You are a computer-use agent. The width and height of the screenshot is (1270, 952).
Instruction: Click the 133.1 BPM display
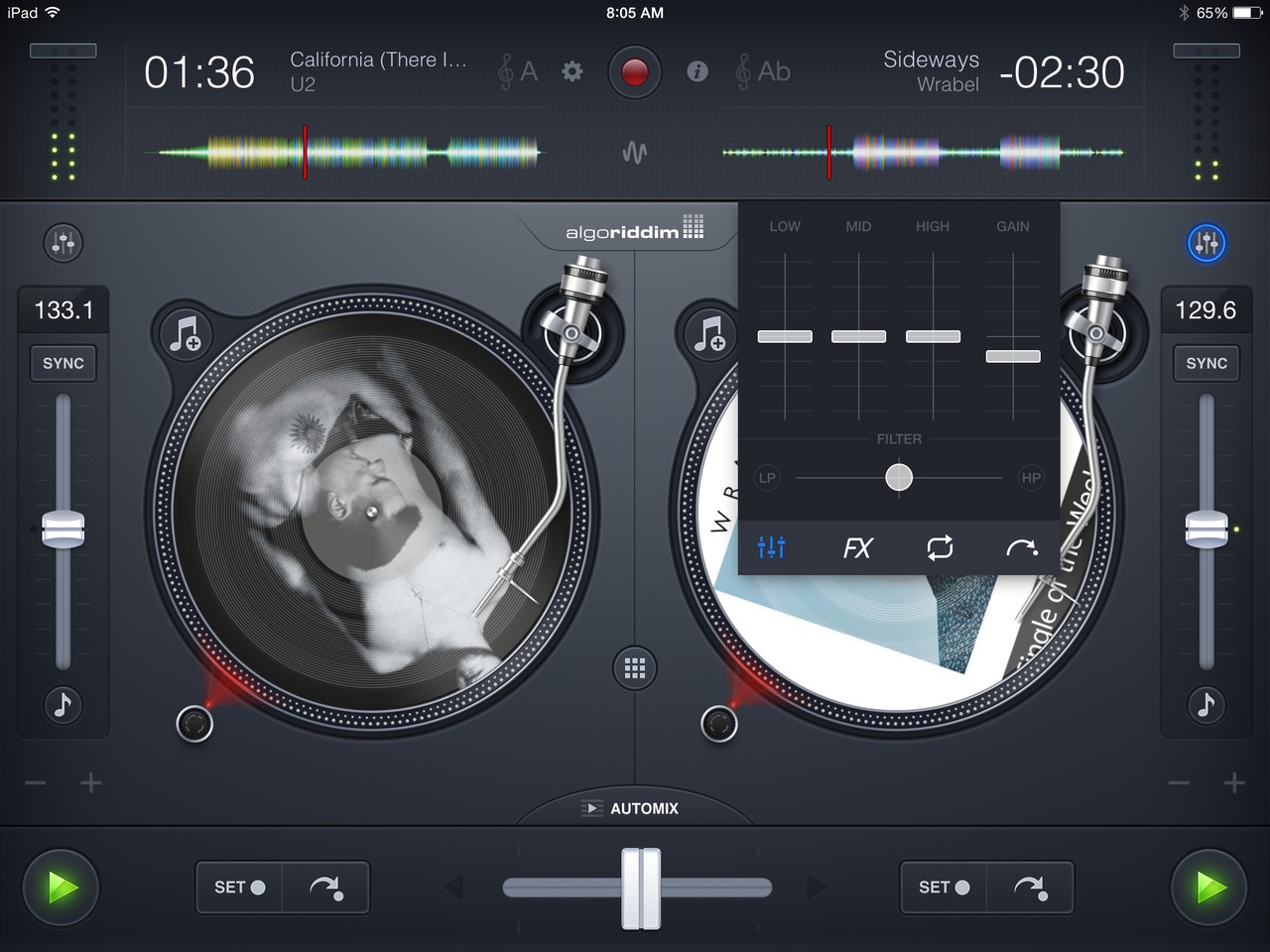[x=63, y=310]
